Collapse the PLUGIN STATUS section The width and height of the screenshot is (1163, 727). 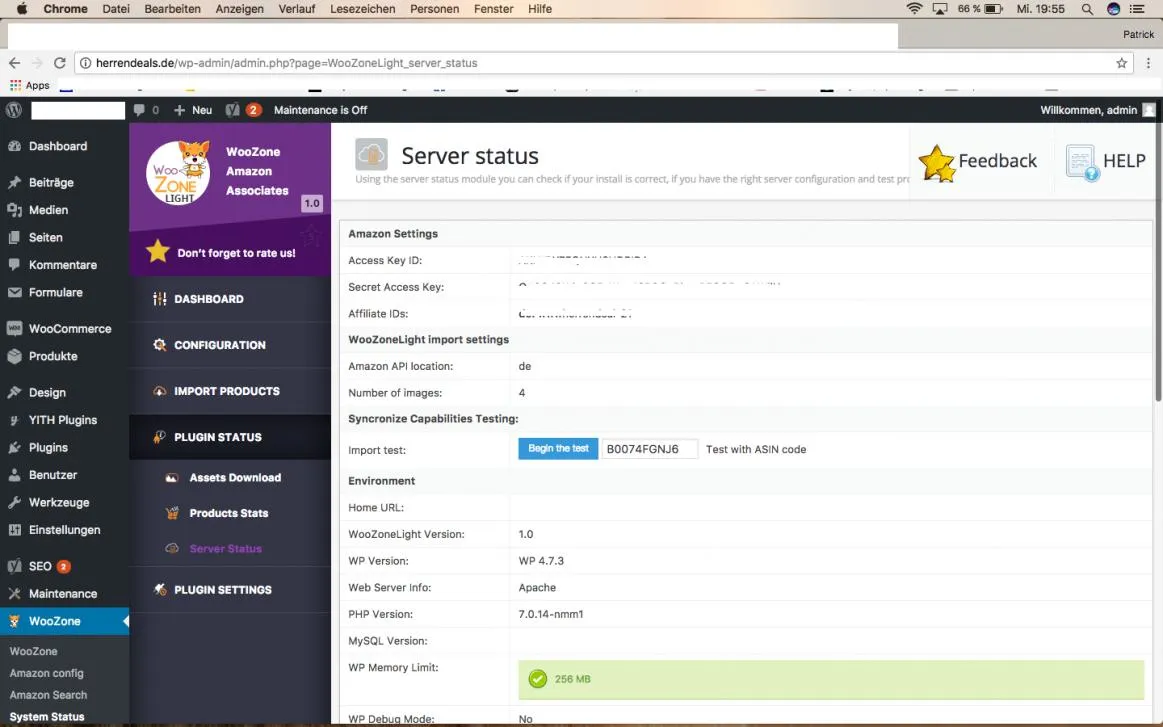[x=217, y=437]
